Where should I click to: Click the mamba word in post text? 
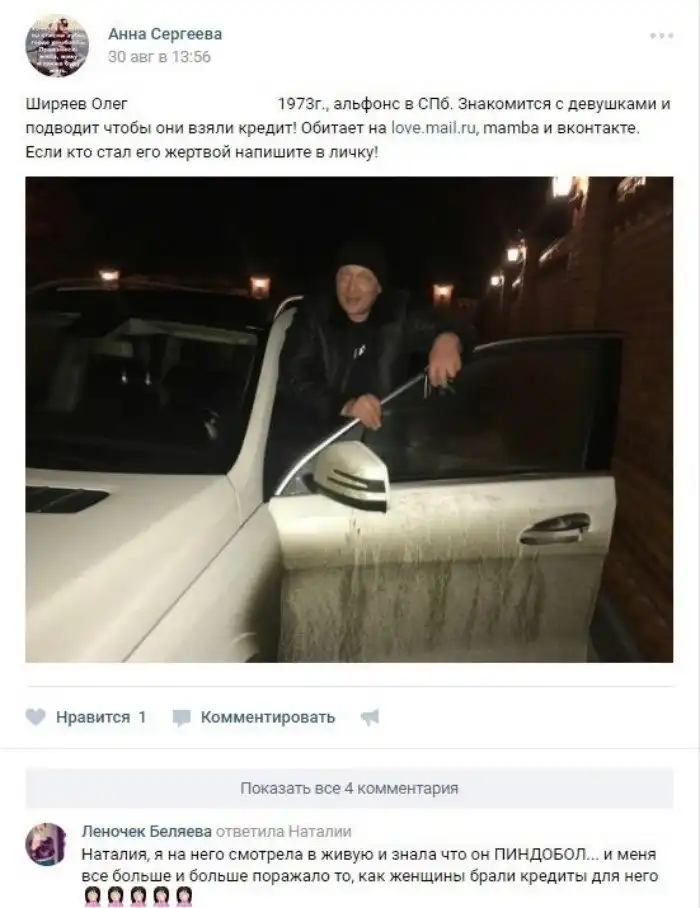point(511,127)
